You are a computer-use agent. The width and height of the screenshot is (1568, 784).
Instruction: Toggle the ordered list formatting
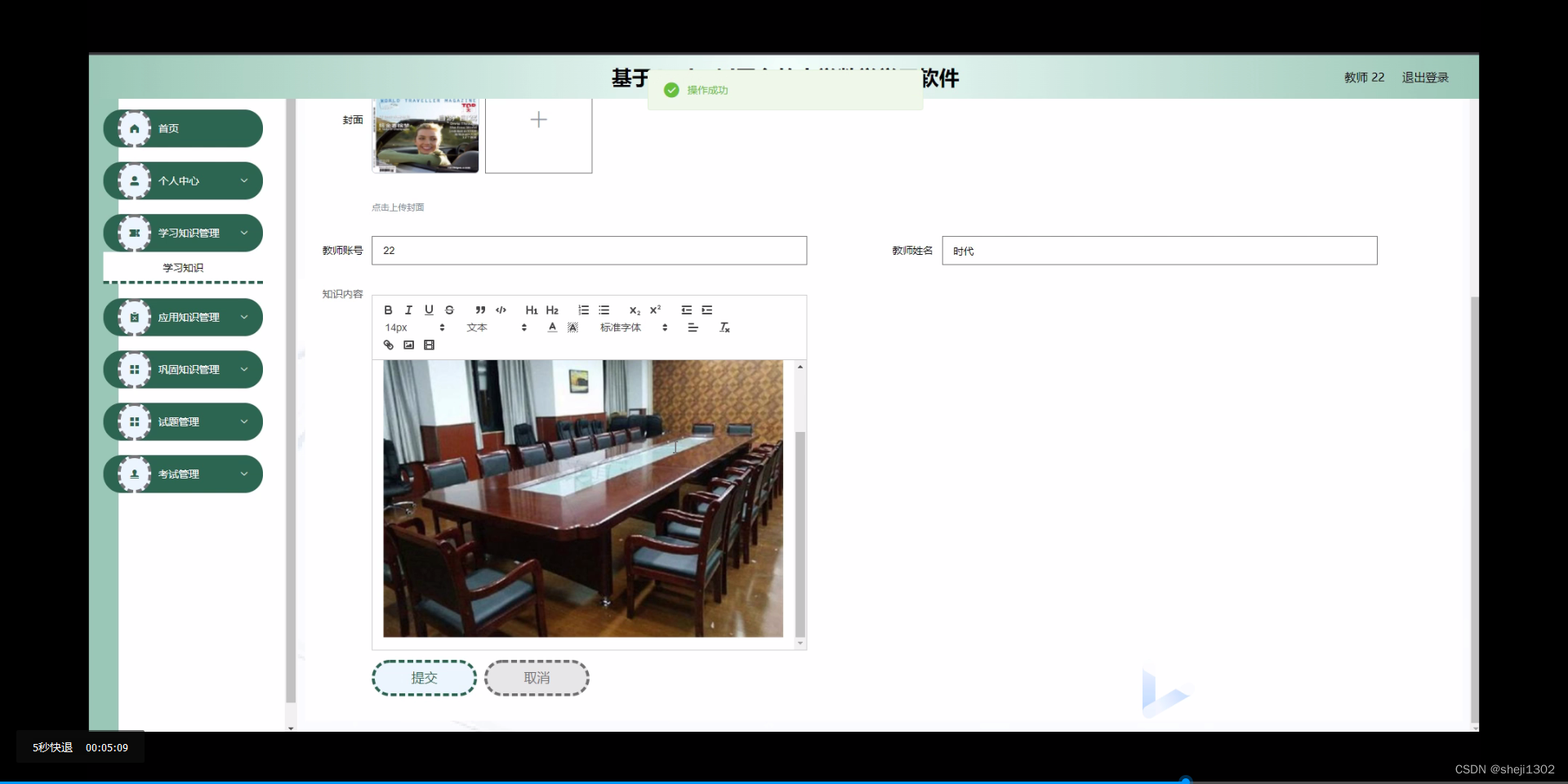pyautogui.click(x=583, y=310)
